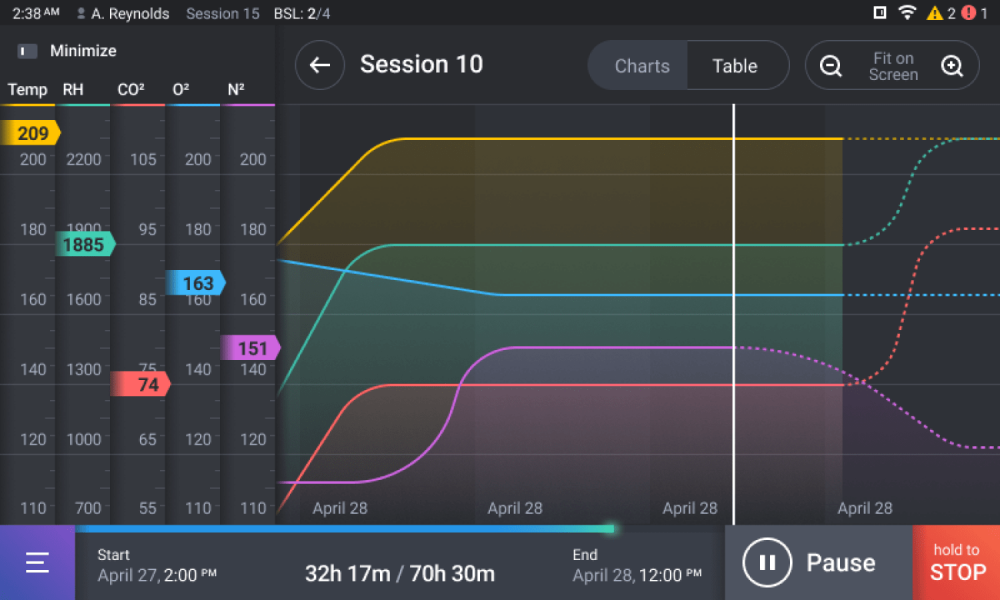
Task: Zoom in with the plus magnifier
Action: point(952,66)
